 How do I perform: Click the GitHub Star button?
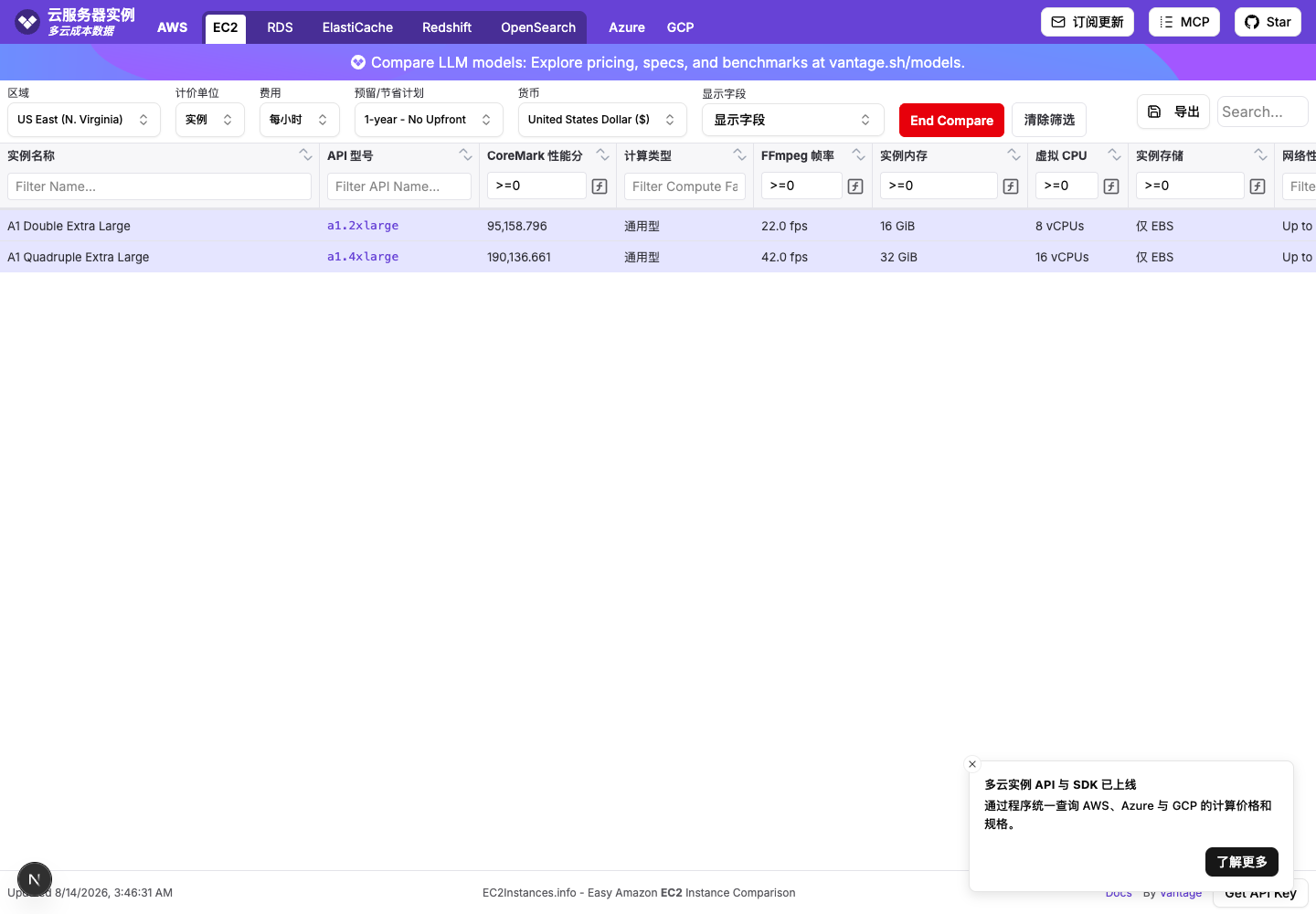coord(1268,22)
